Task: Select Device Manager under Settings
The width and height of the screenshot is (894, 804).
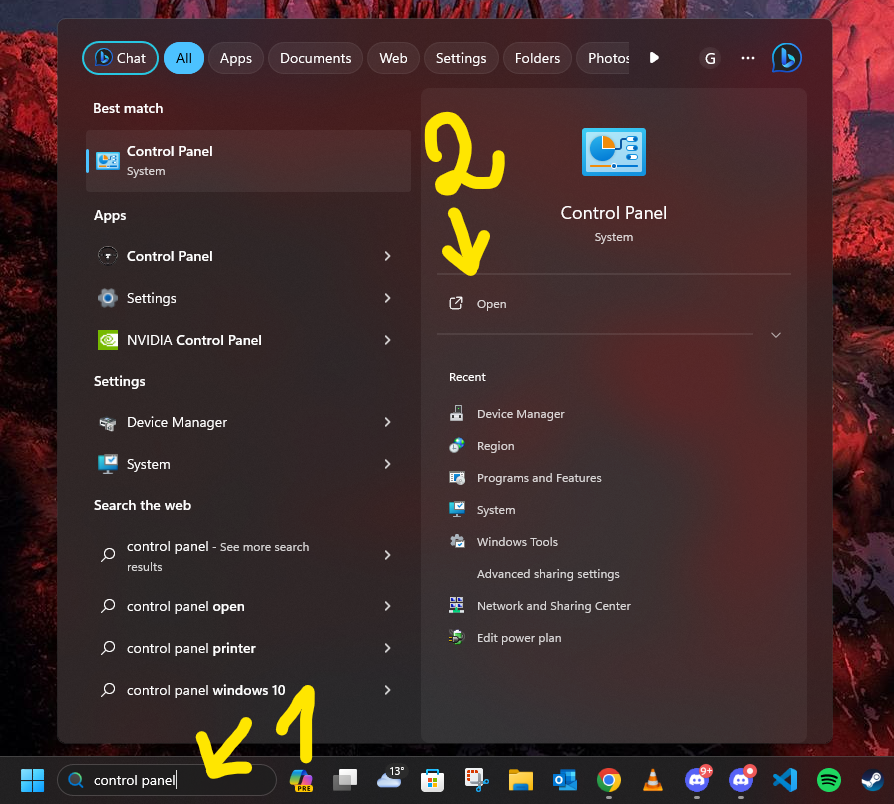Action: point(249,423)
